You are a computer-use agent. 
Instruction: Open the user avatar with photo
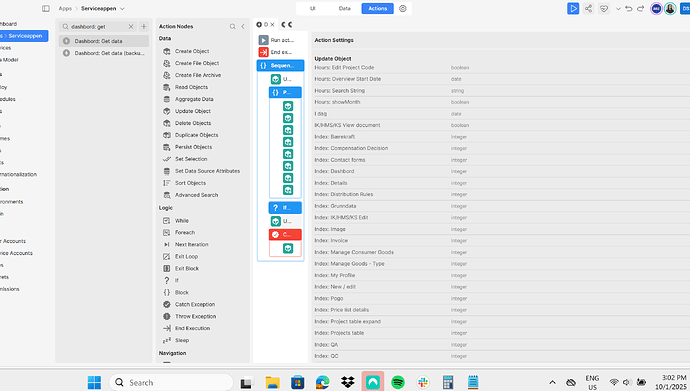coord(670,8)
